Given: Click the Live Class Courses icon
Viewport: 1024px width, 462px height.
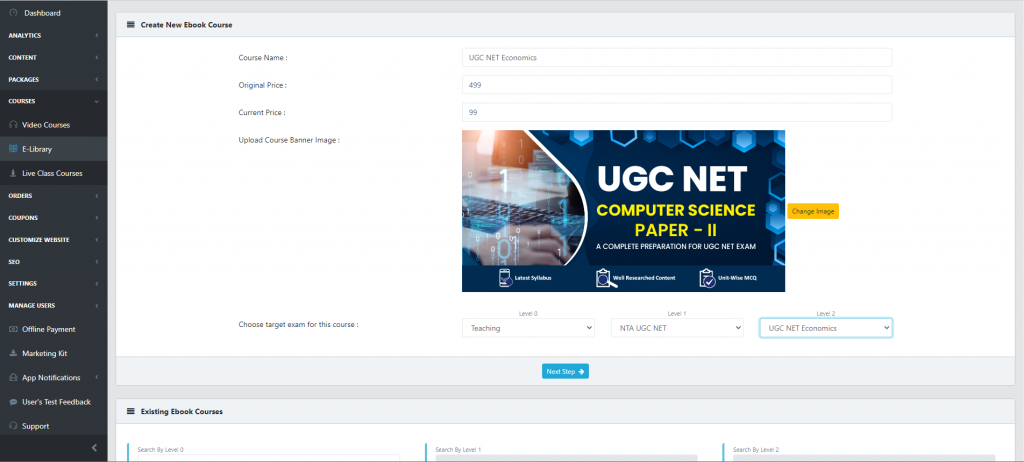Looking at the screenshot, I should [13, 173].
